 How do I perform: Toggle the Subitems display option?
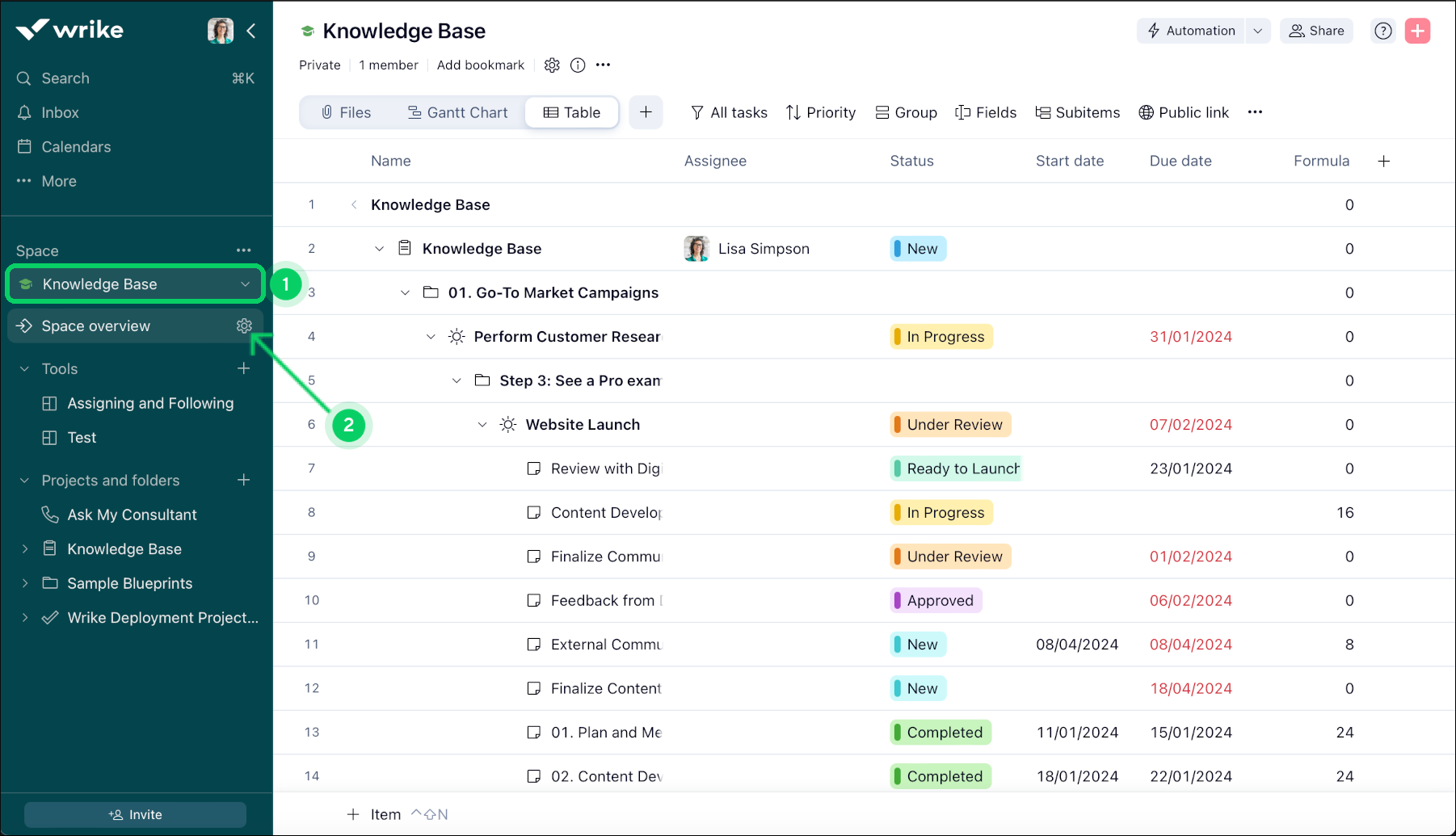1077,112
